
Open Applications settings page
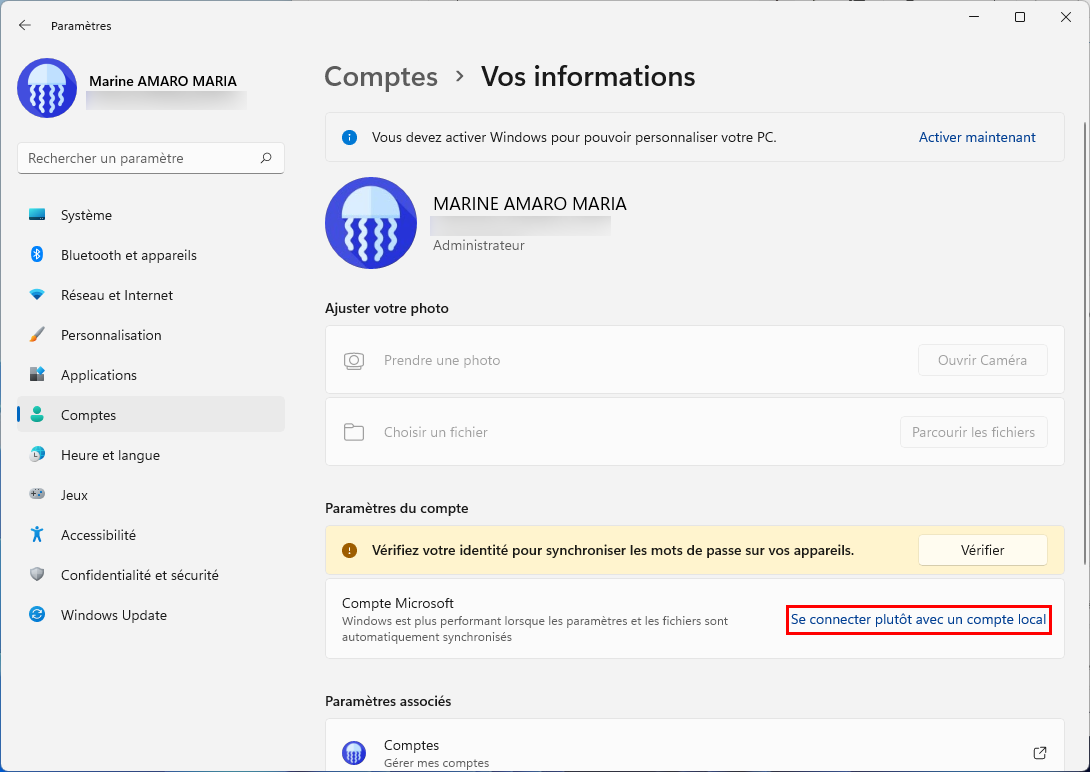pos(151,375)
